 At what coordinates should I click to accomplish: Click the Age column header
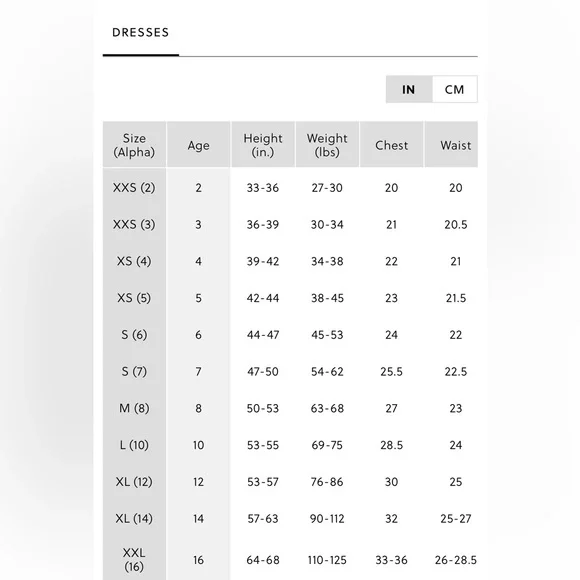tap(198, 145)
